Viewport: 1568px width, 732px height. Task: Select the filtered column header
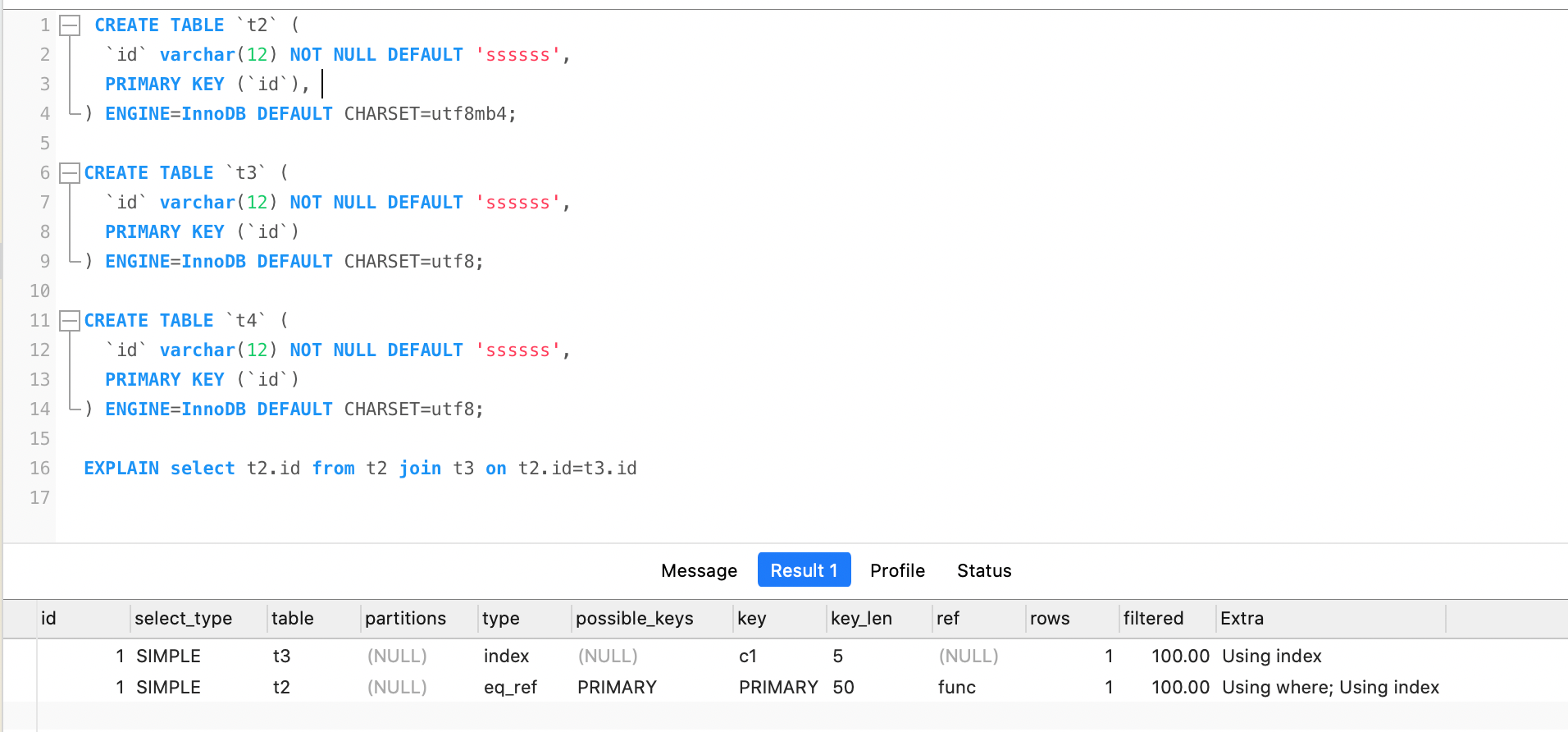click(1153, 619)
